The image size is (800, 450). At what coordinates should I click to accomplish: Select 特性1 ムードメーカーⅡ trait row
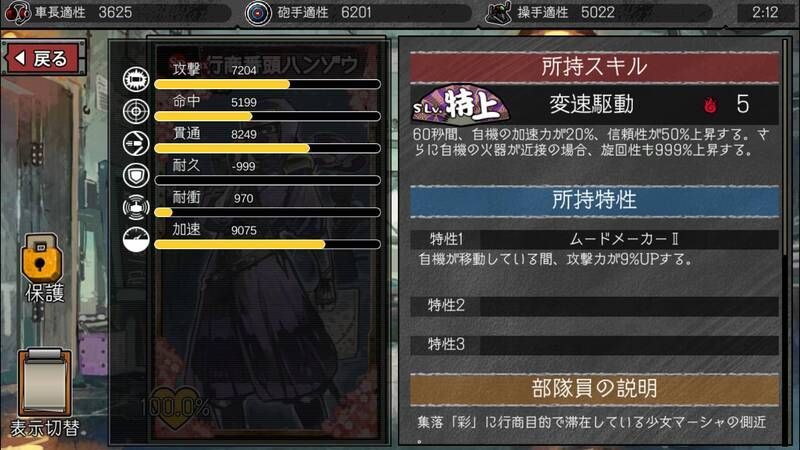coord(594,239)
